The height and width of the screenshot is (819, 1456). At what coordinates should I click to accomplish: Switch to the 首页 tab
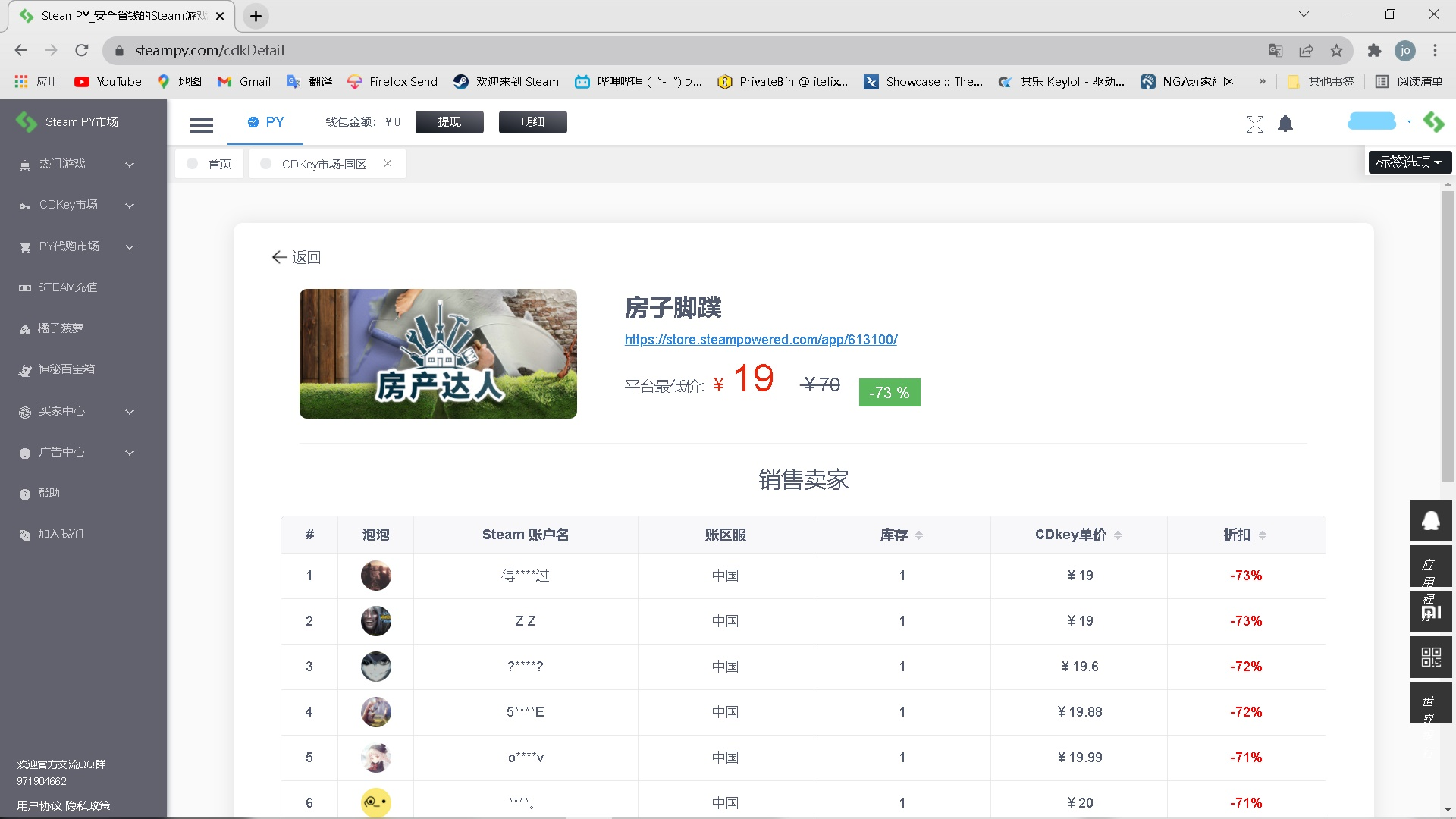click(219, 164)
